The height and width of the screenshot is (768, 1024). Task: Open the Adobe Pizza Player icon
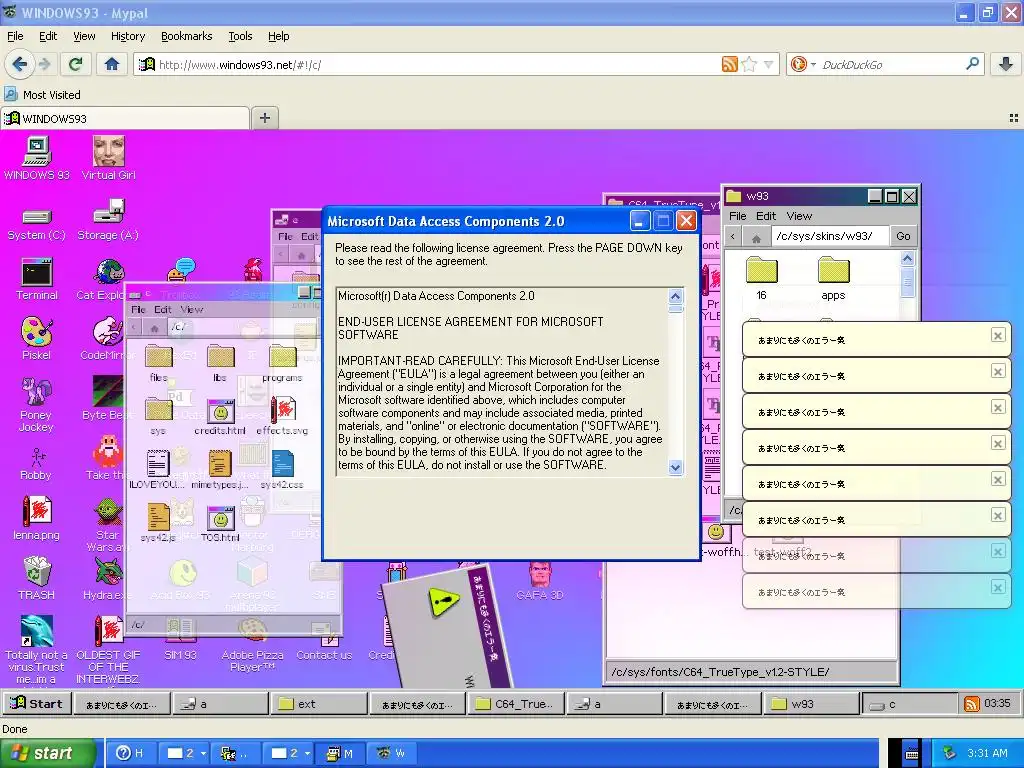[x=252, y=645]
